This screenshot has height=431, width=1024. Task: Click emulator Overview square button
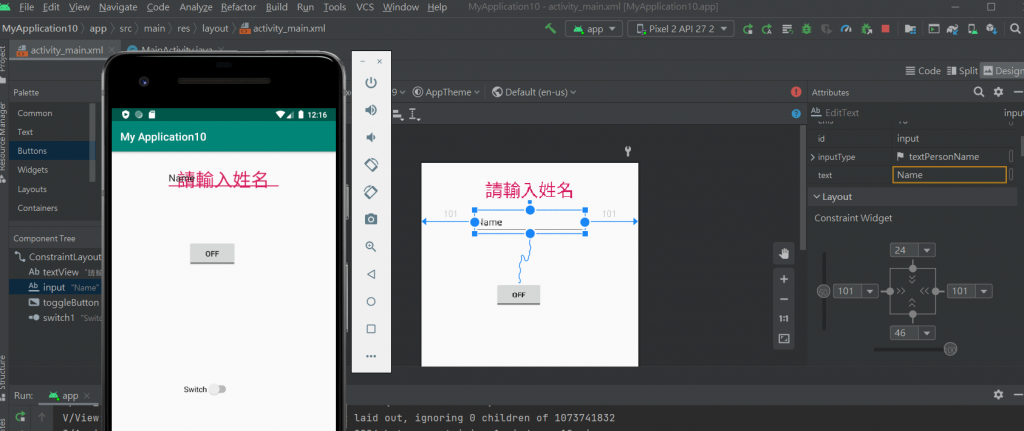coord(371,329)
